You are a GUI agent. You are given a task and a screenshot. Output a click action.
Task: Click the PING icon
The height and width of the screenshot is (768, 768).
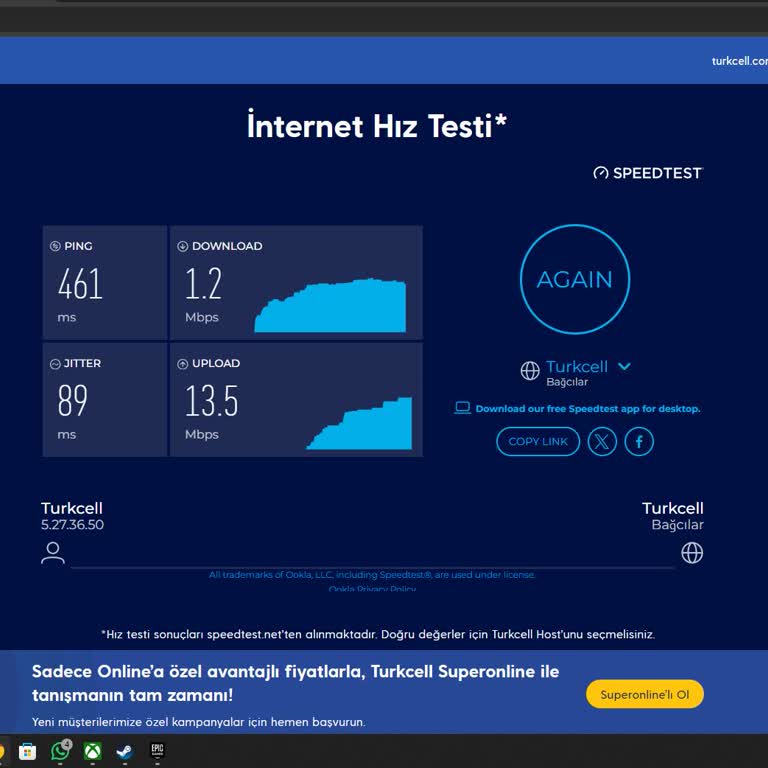click(55, 246)
